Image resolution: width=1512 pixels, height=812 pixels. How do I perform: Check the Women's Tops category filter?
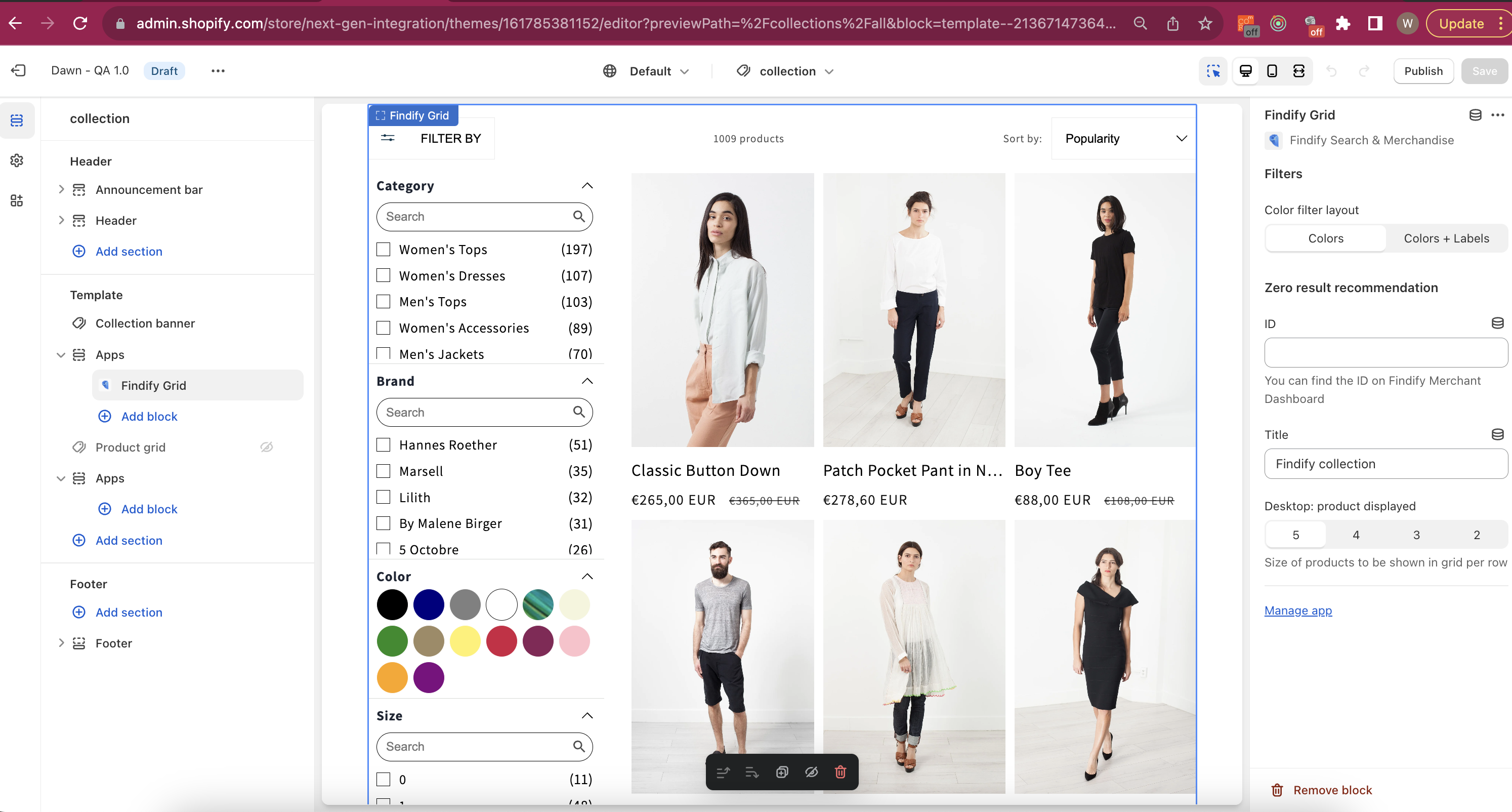click(383, 250)
